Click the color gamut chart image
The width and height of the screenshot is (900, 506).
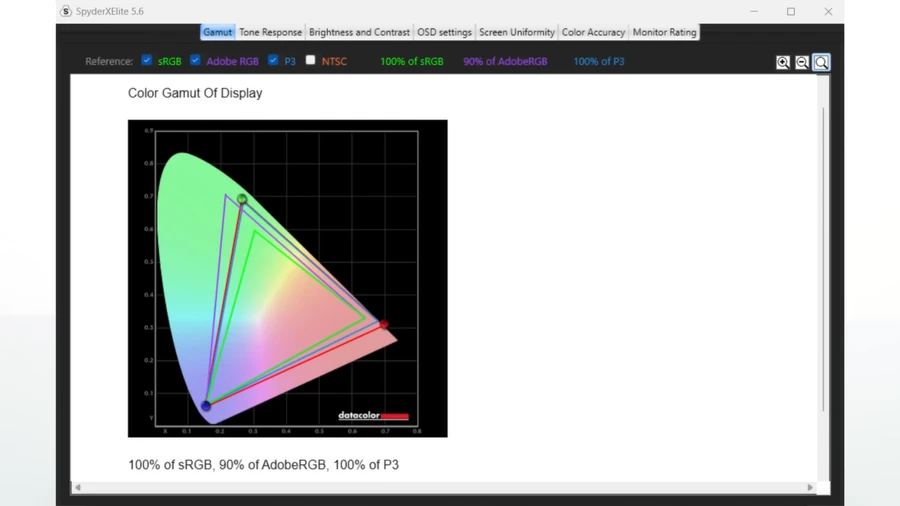[288, 278]
